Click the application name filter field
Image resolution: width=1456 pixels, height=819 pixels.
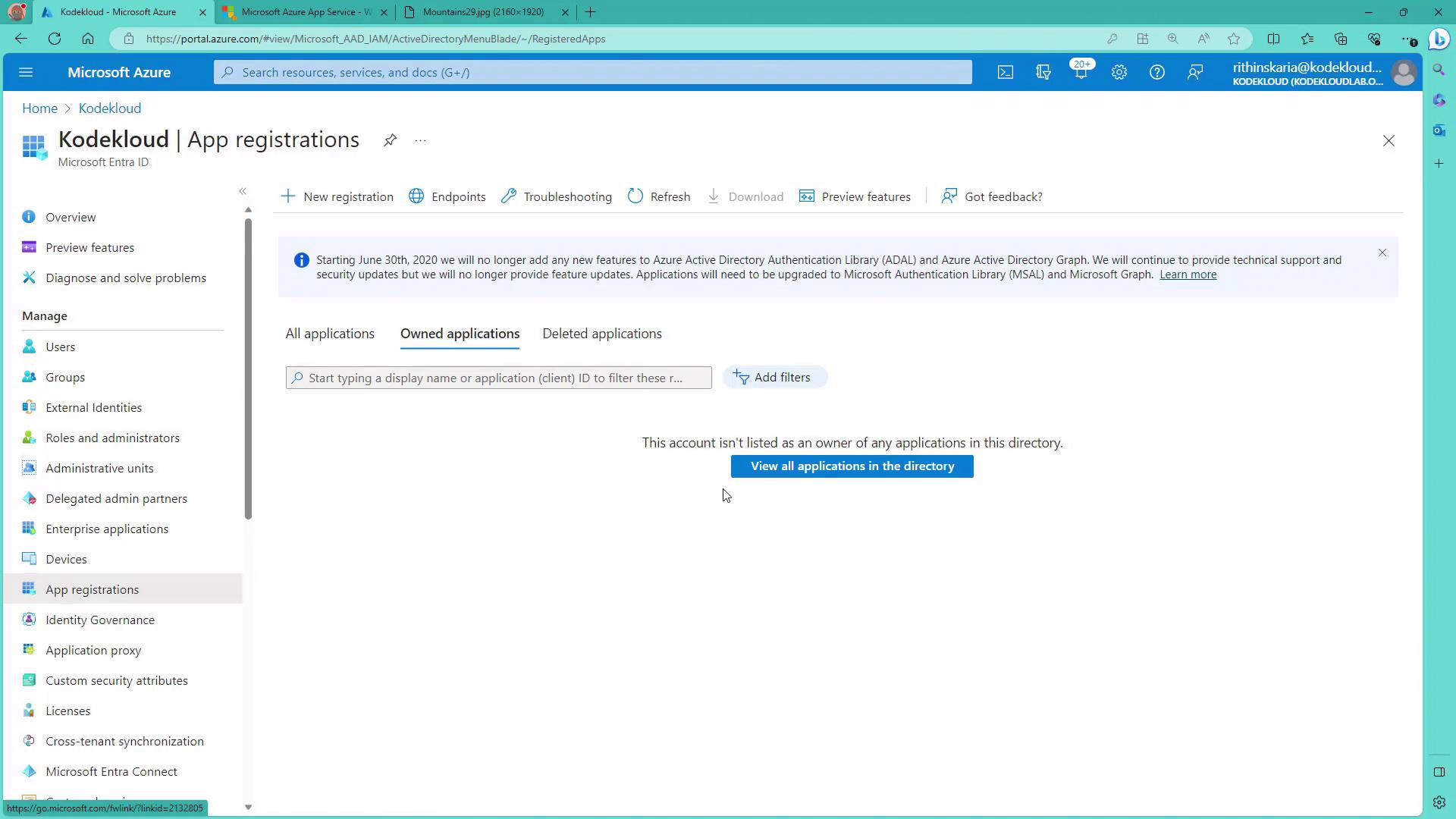click(x=498, y=378)
